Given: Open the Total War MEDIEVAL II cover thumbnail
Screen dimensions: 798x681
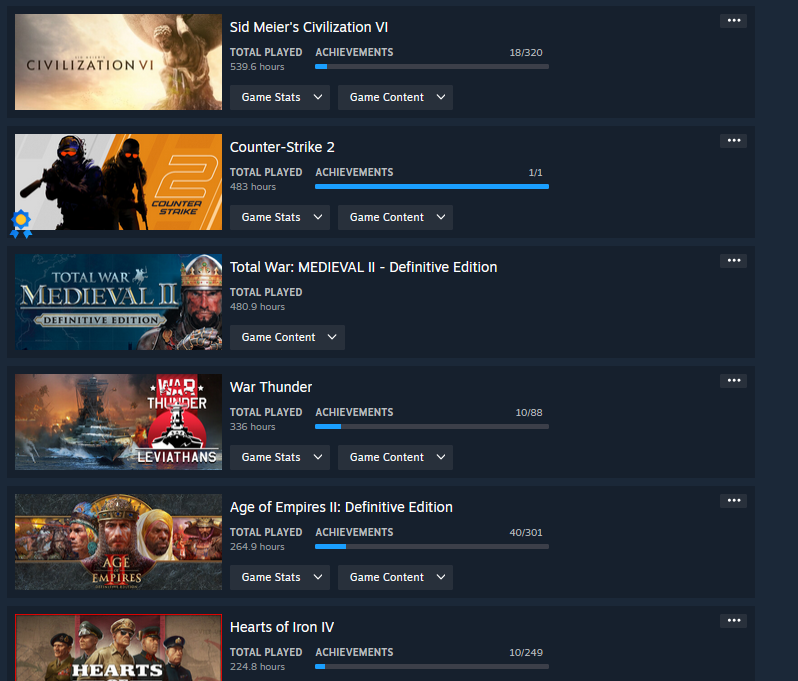Looking at the screenshot, I should 118,302.
